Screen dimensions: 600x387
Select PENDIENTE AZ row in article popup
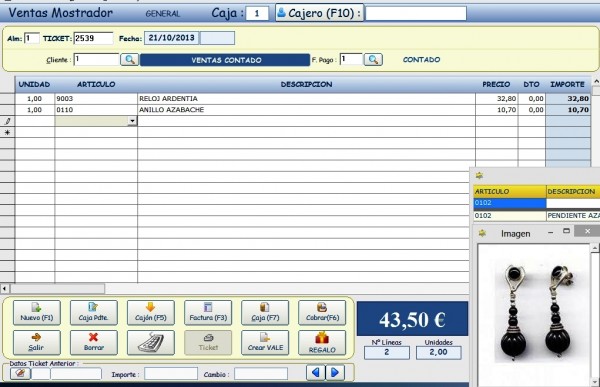(x=536, y=216)
